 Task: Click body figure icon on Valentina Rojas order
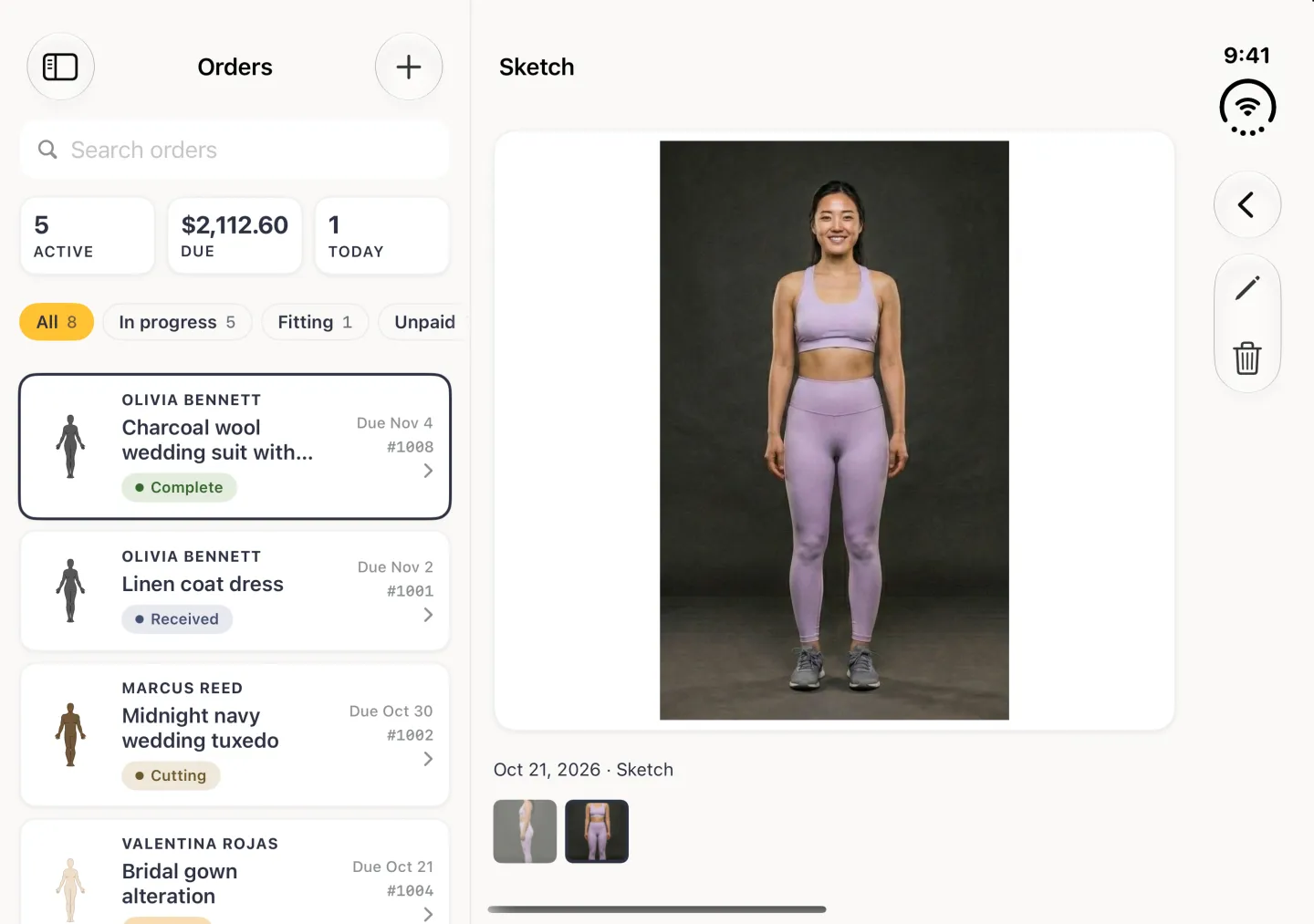70,890
